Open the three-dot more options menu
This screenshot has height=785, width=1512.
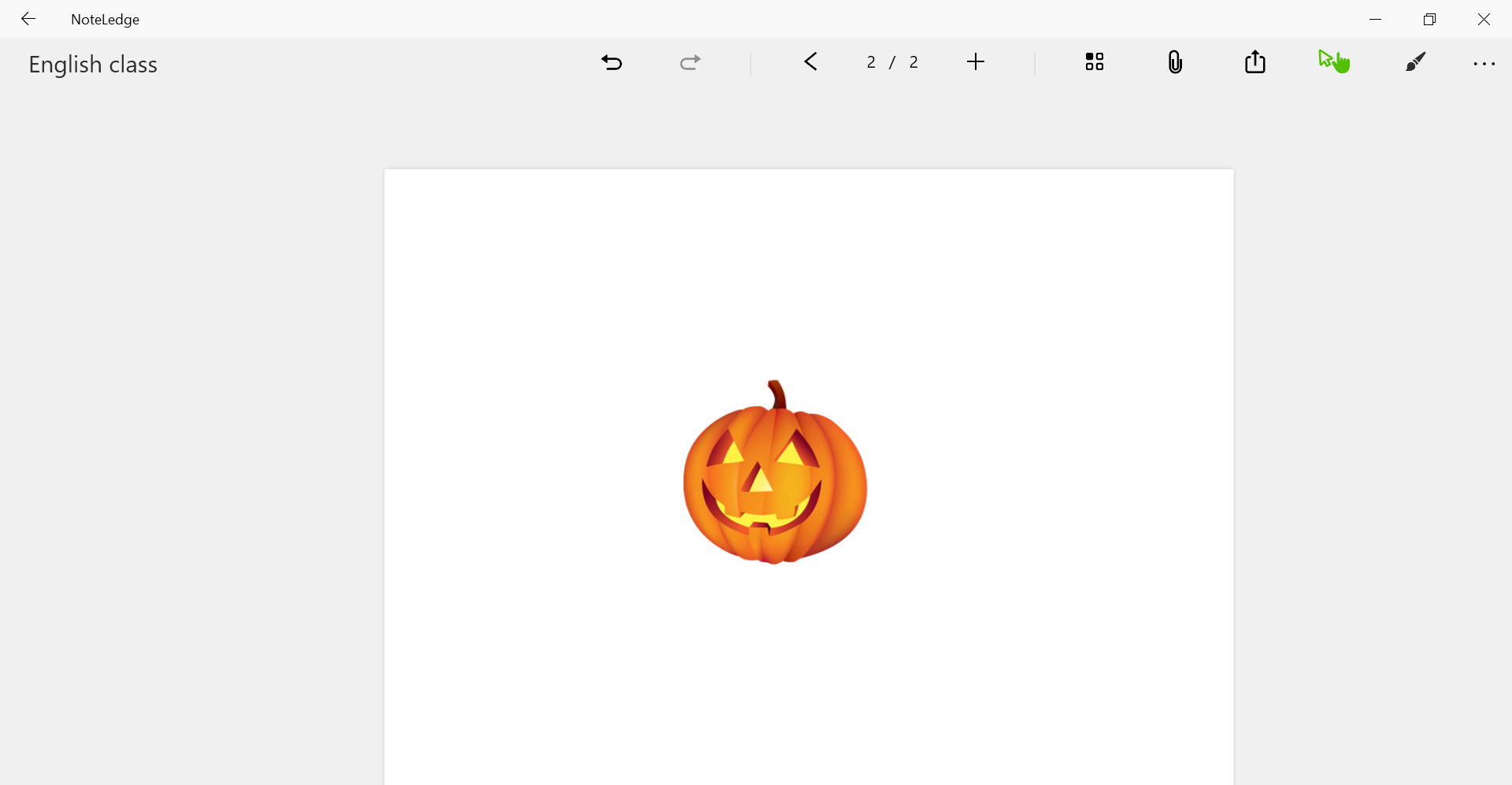1484,64
